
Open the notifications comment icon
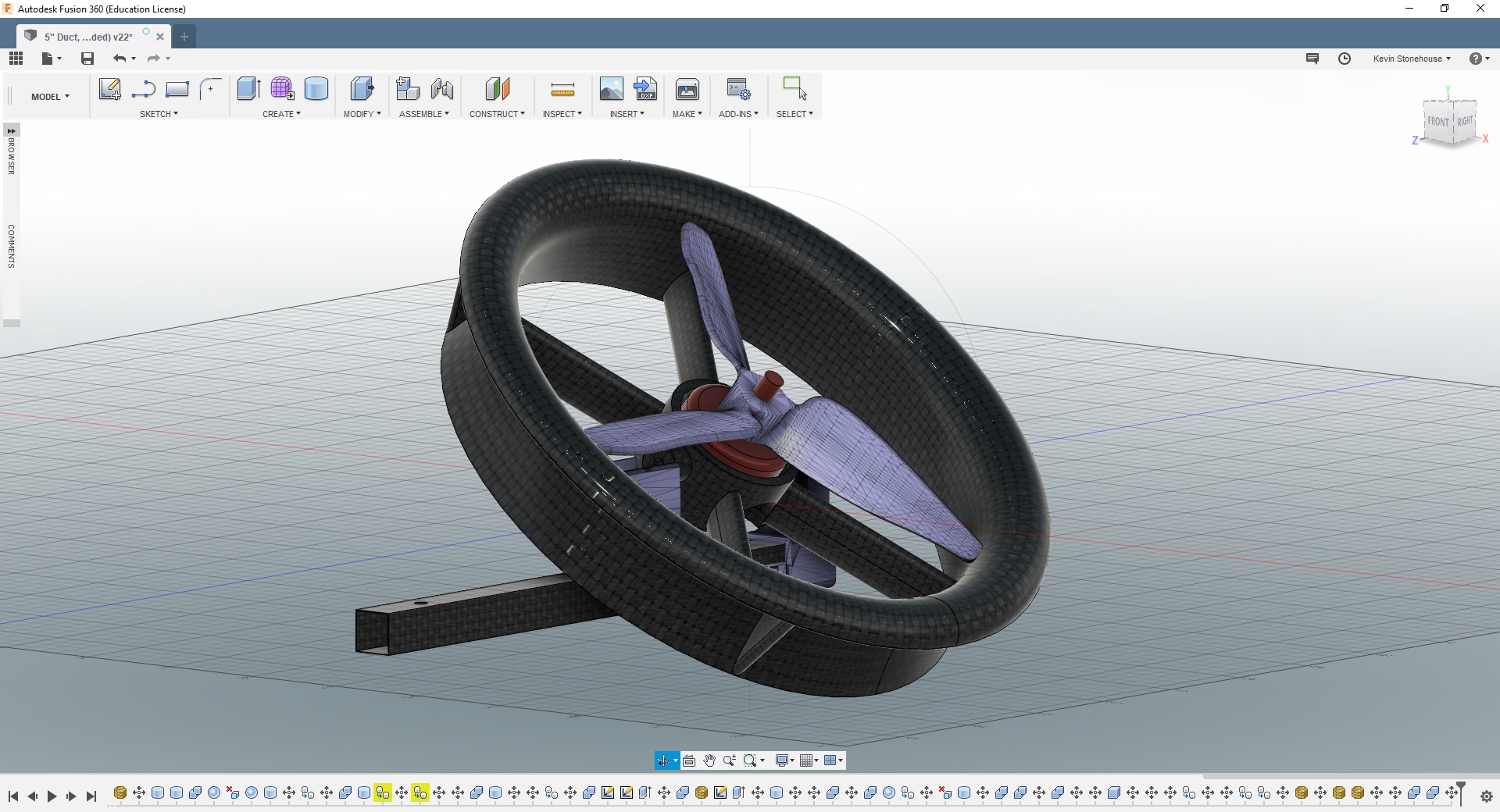1312,59
